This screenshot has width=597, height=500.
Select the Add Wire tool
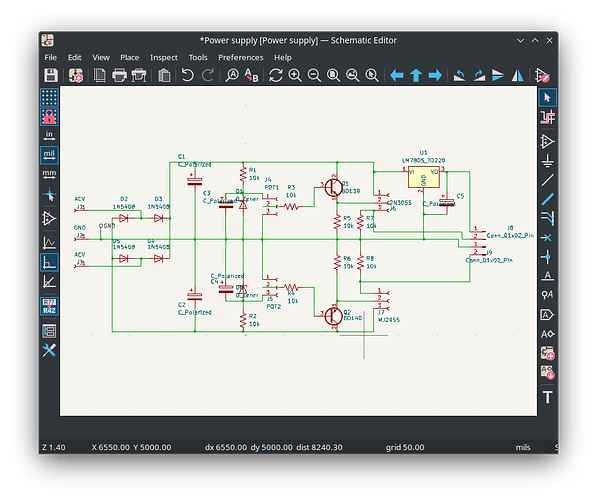(x=548, y=179)
